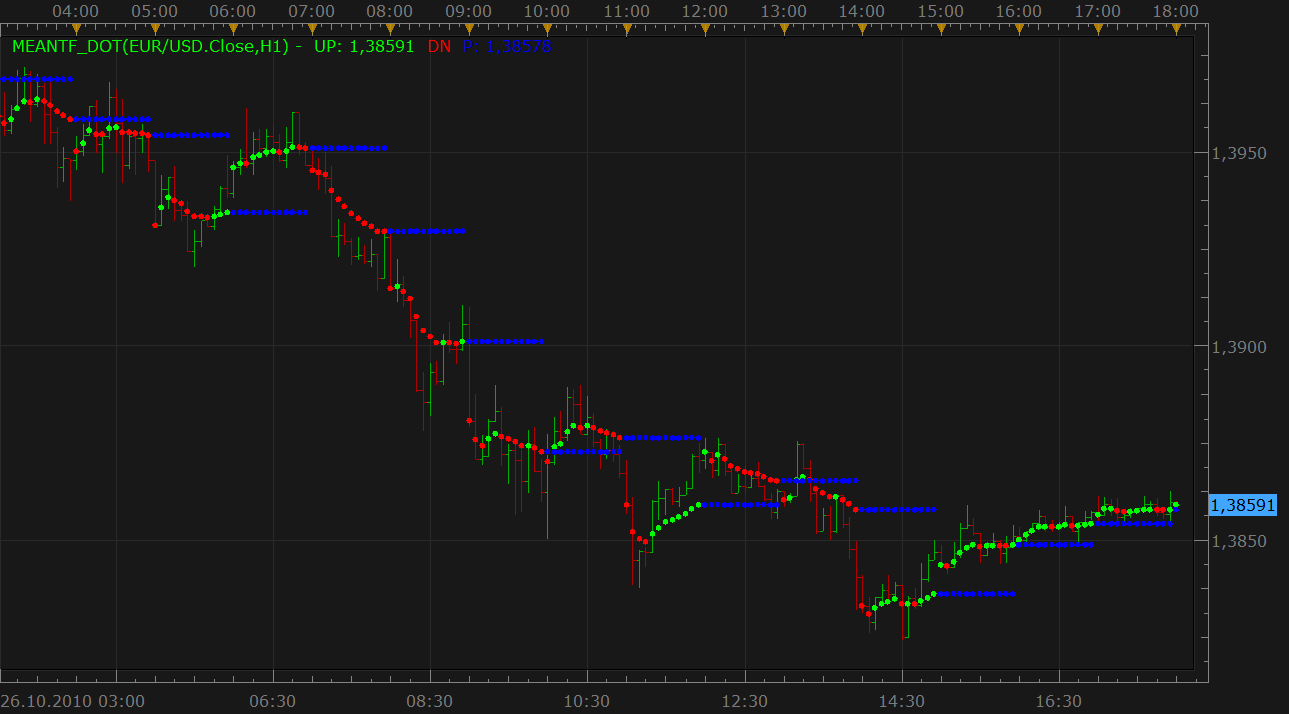The height and width of the screenshot is (714, 1289).
Task: Click the 06:30 bottom axis label
Action: click(272, 700)
